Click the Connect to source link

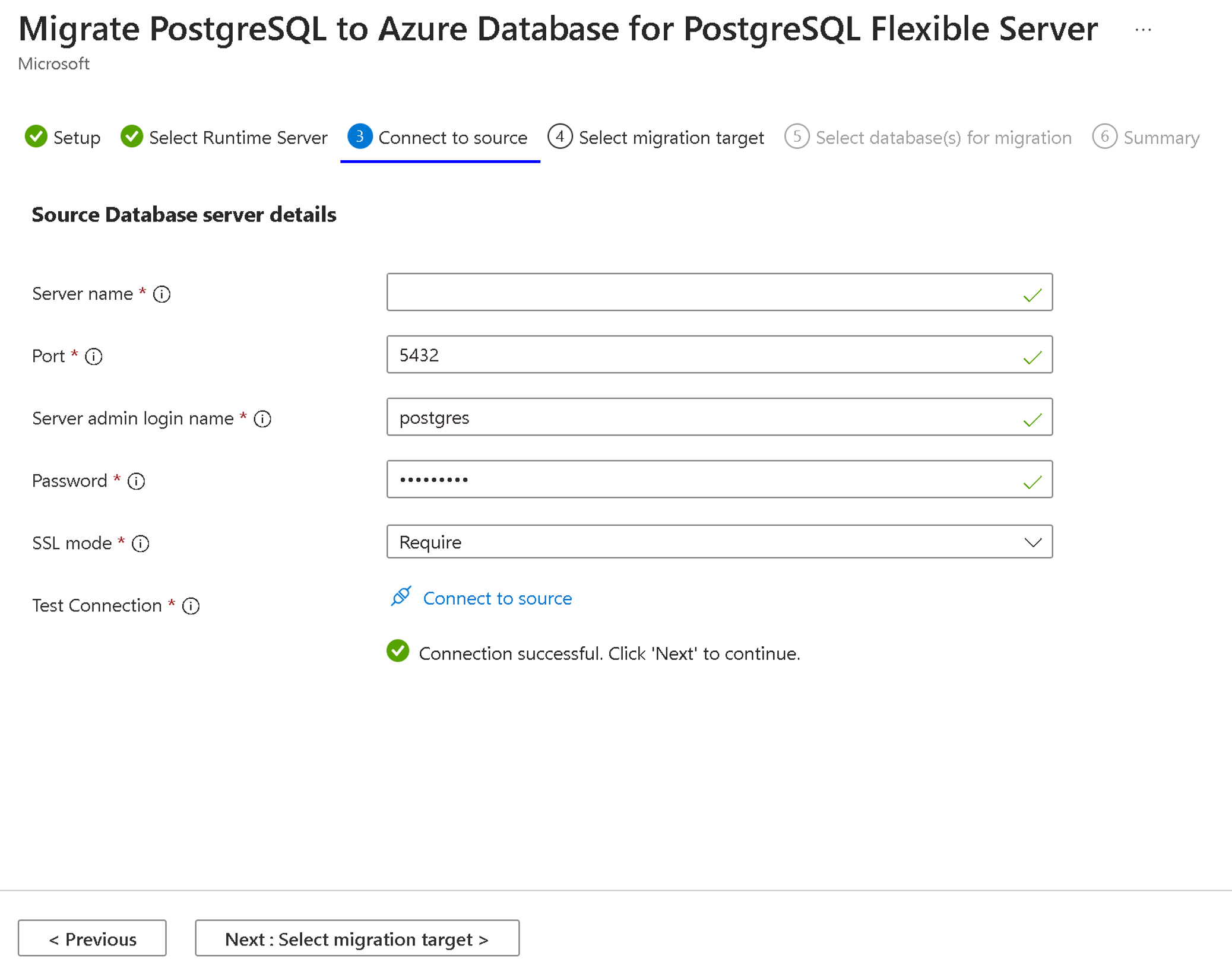(497, 598)
